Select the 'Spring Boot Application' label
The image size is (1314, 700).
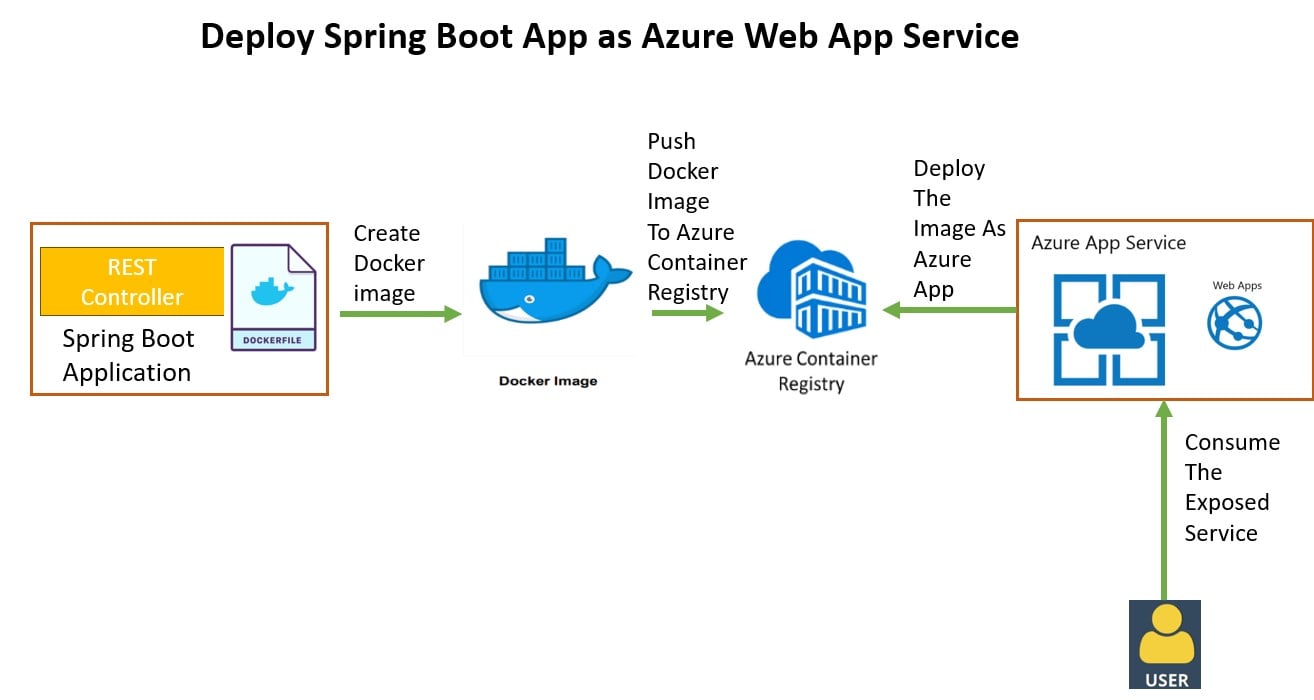pyautogui.click(x=127, y=355)
